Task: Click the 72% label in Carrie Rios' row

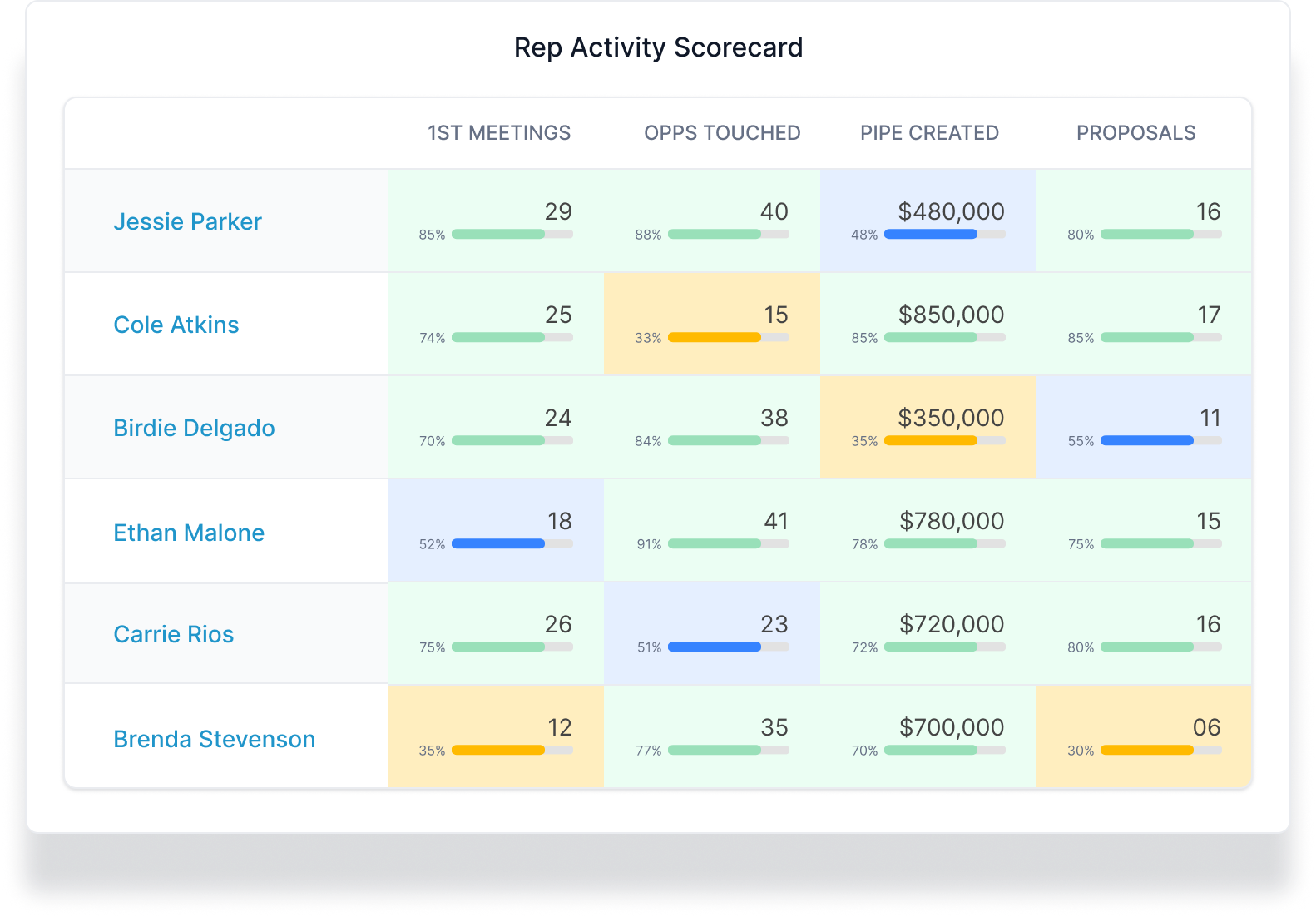Action: pyautogui.click(x=864, y=647)
